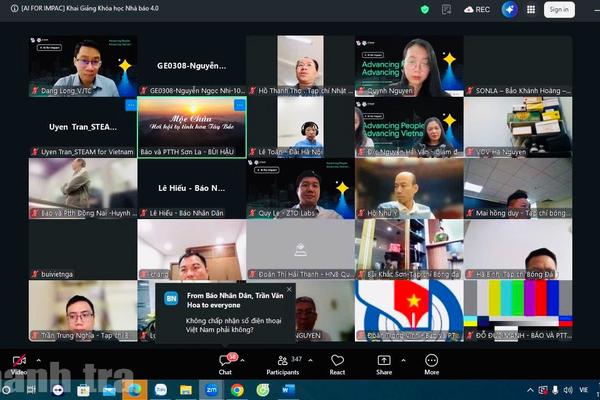600x400 pixels.
Task: Select the Lê Toàn - Đài Hà Nội tile
Action: [x=300, y=127]
